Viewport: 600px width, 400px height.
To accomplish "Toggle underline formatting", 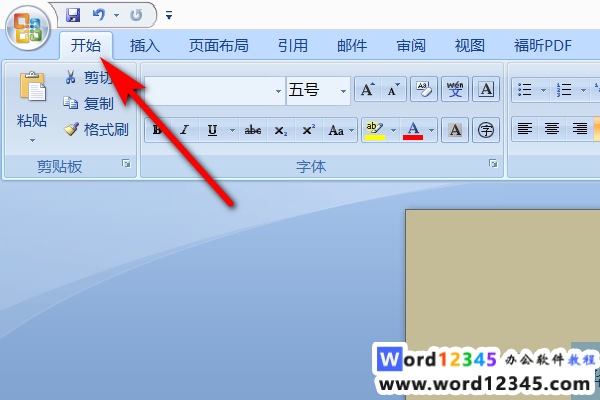I will coord(213,130).
